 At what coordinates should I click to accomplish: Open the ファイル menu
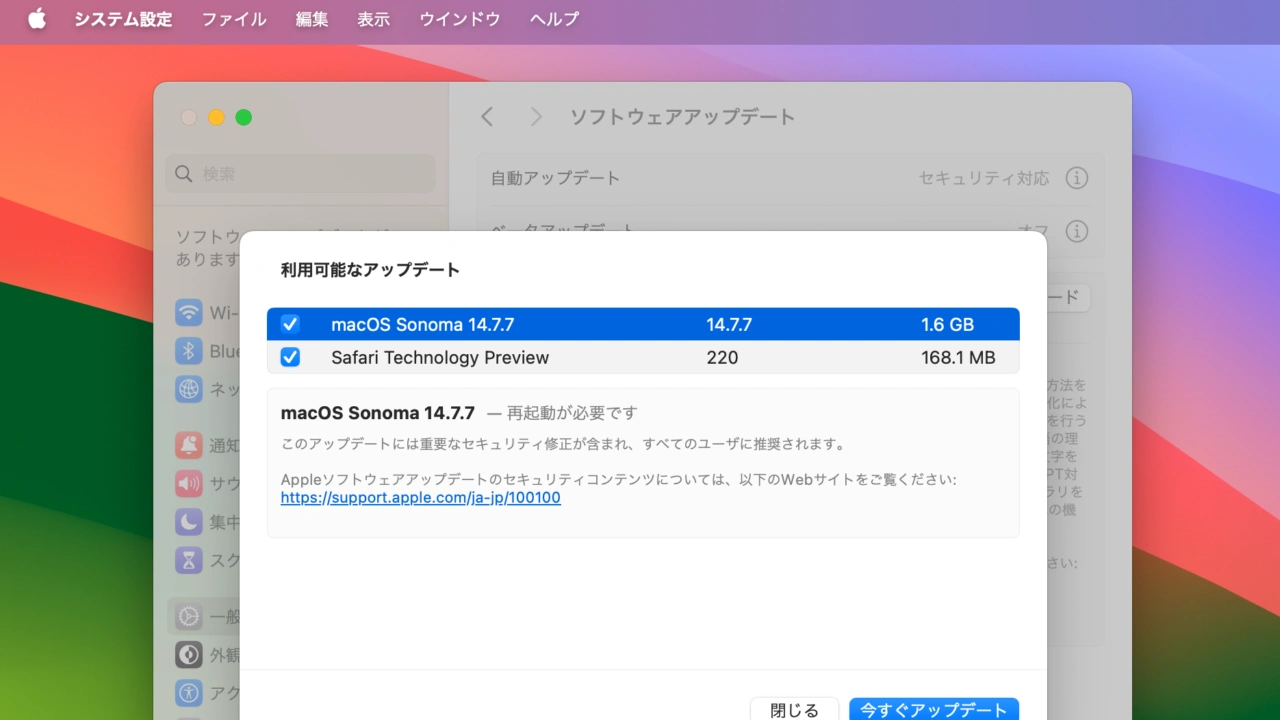click(x=234, y=19)
